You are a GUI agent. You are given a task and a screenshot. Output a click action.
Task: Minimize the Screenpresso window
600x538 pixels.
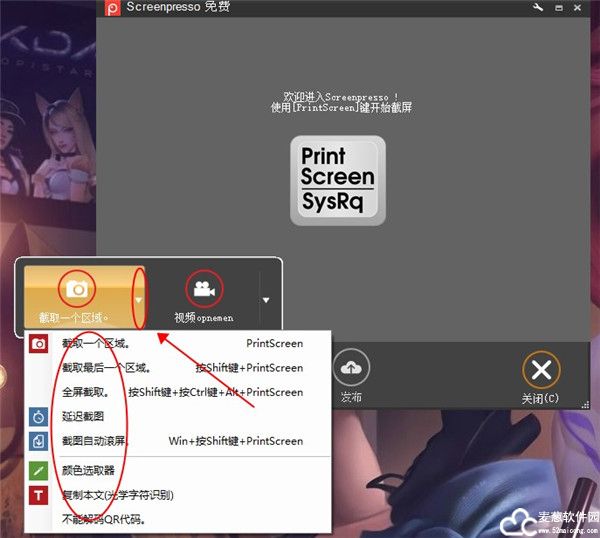(559, 8)
